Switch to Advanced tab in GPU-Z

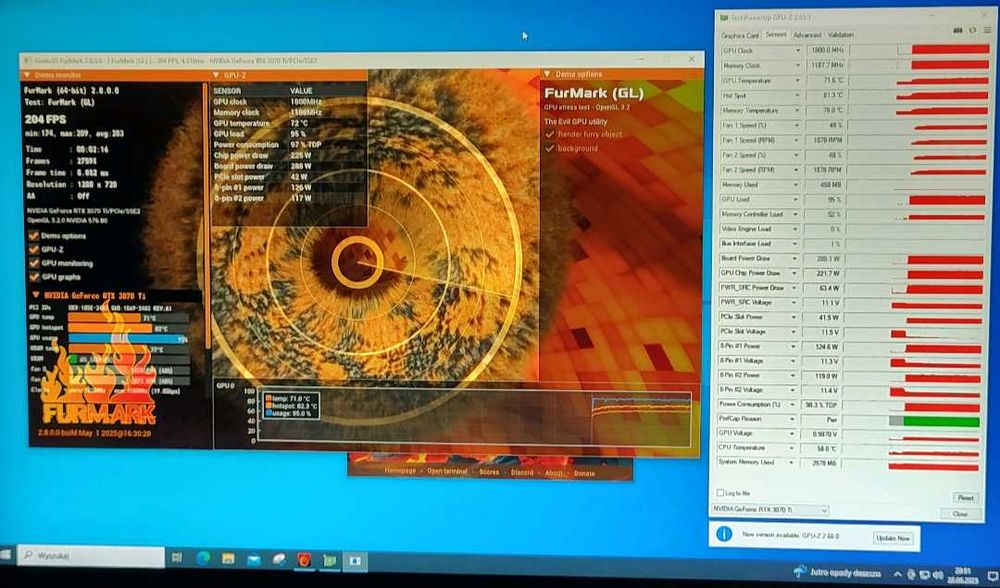807,35
